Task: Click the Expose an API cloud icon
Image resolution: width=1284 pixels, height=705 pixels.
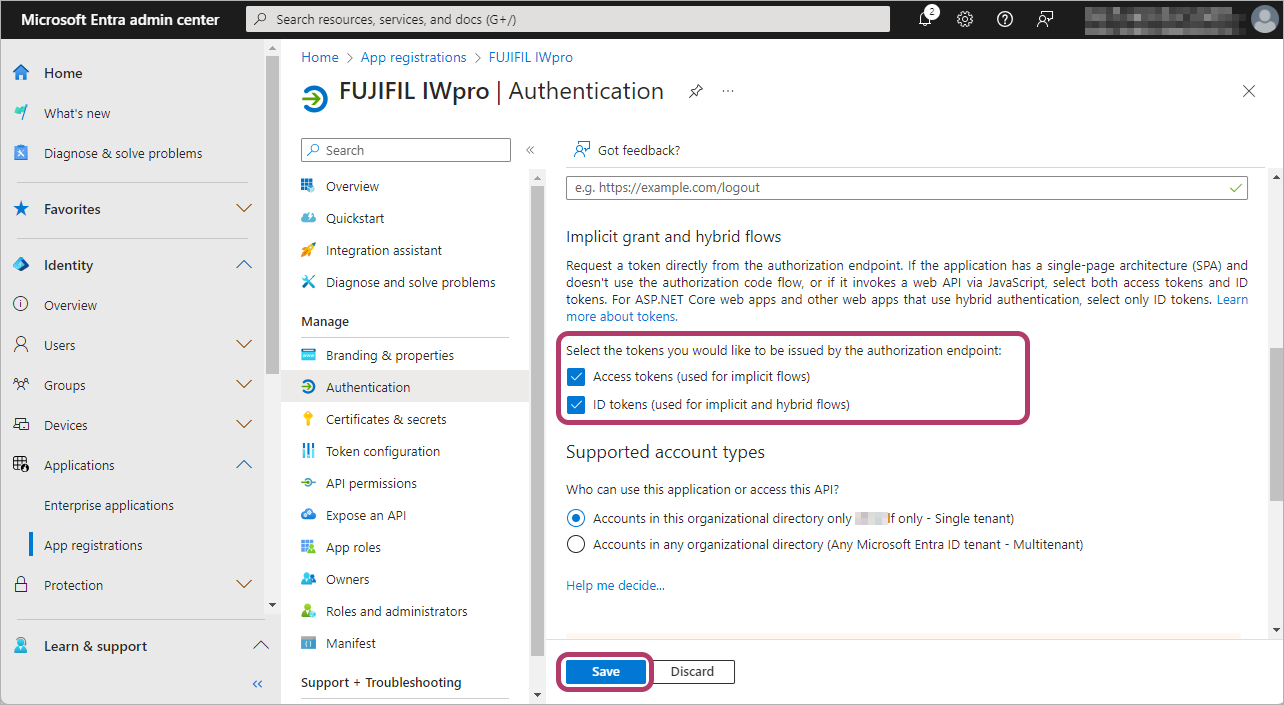Action: click(x=308, y=515)
